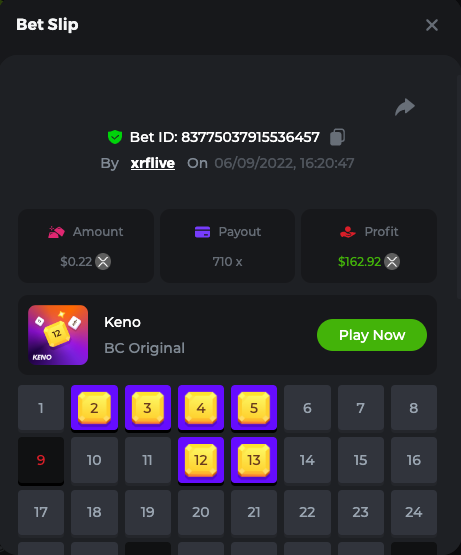Viewport: 461px width, 555px height.
Task: Click the green verified shield icon
Action: [x=115, y=137]
